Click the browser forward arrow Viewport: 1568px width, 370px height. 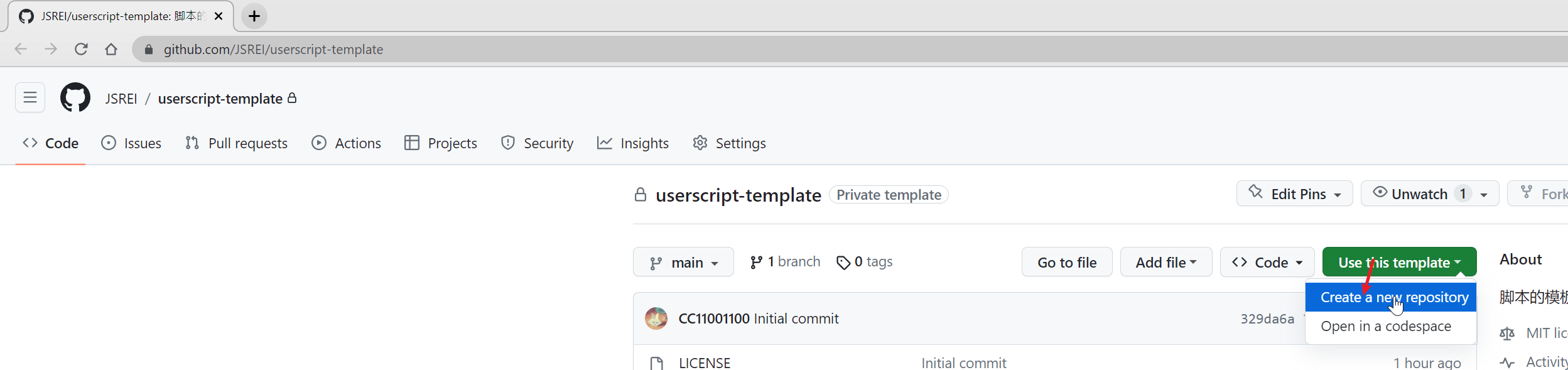(x=51, y=49)
